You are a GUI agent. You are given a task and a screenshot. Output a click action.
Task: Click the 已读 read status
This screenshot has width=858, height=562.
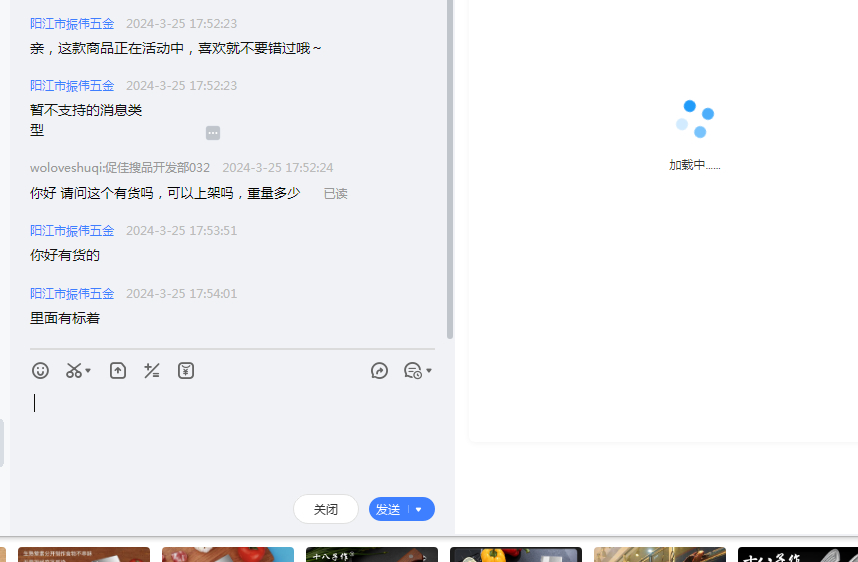point(335,194)
